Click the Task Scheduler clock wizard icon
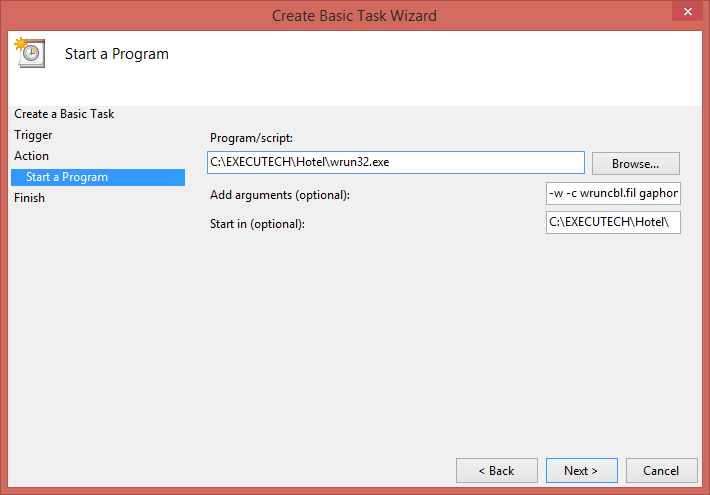The height and width of the screenshot is (495, 710). tap(30, 53)
